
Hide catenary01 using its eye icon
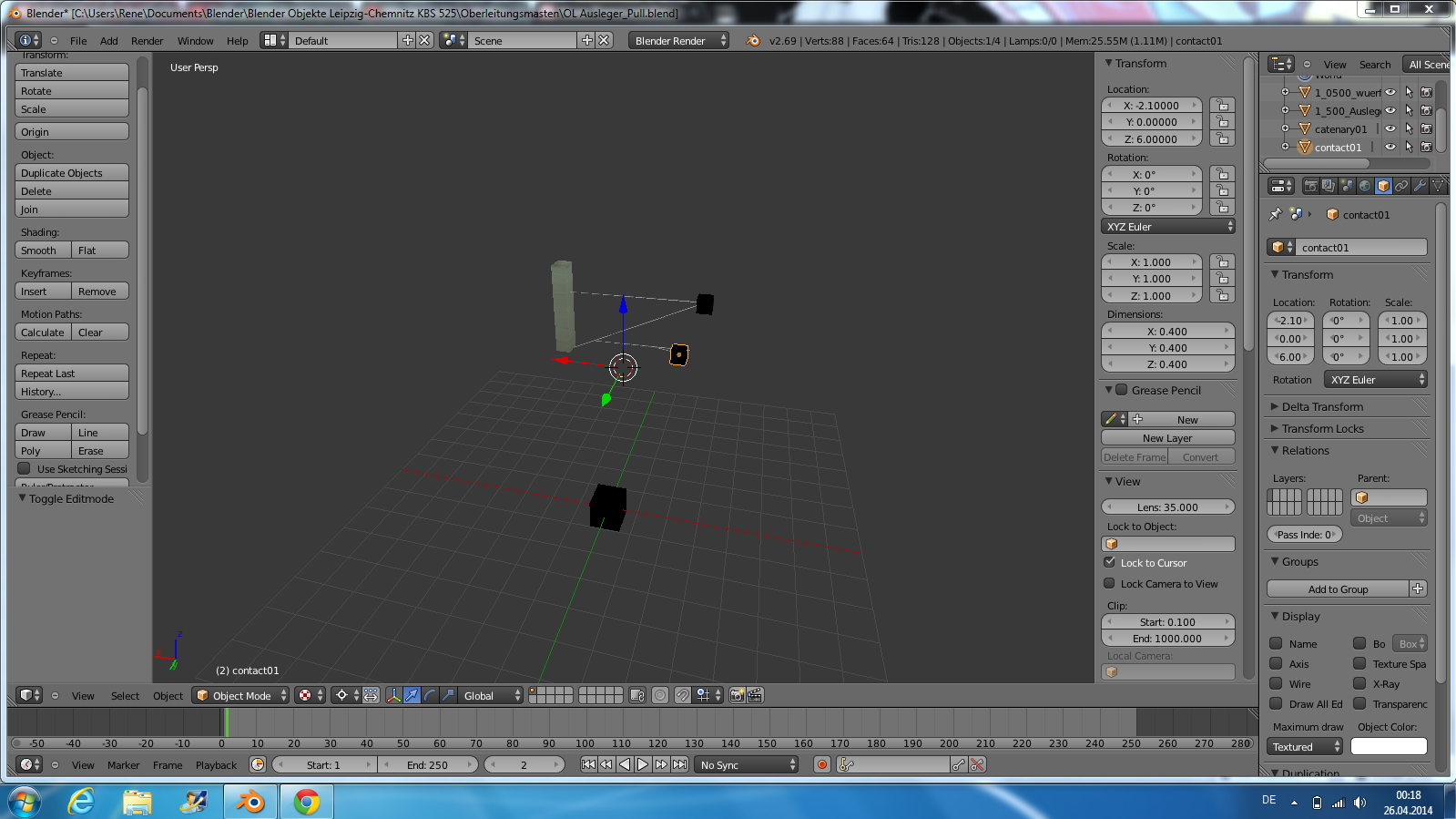coord(1390,129)
